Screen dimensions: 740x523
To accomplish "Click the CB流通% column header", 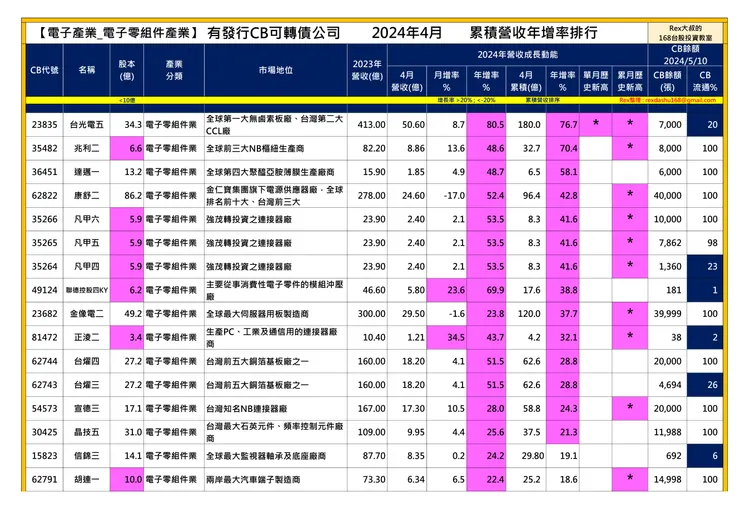I will click(705, 81).
